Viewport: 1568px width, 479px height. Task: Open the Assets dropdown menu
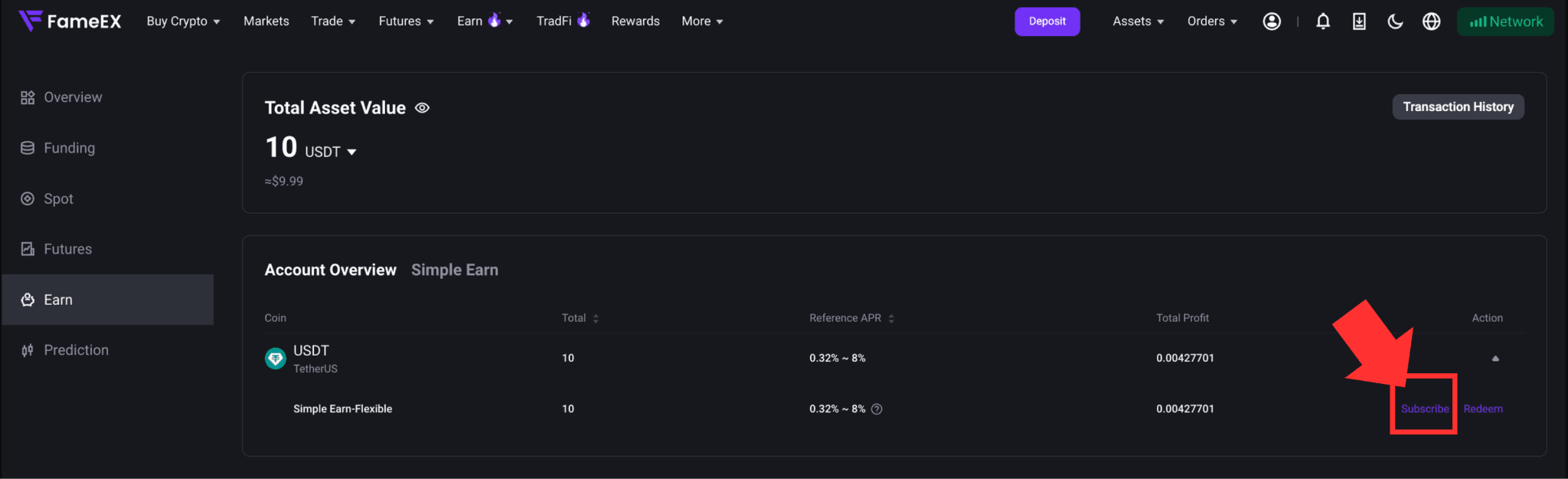tap(1138, 21)
